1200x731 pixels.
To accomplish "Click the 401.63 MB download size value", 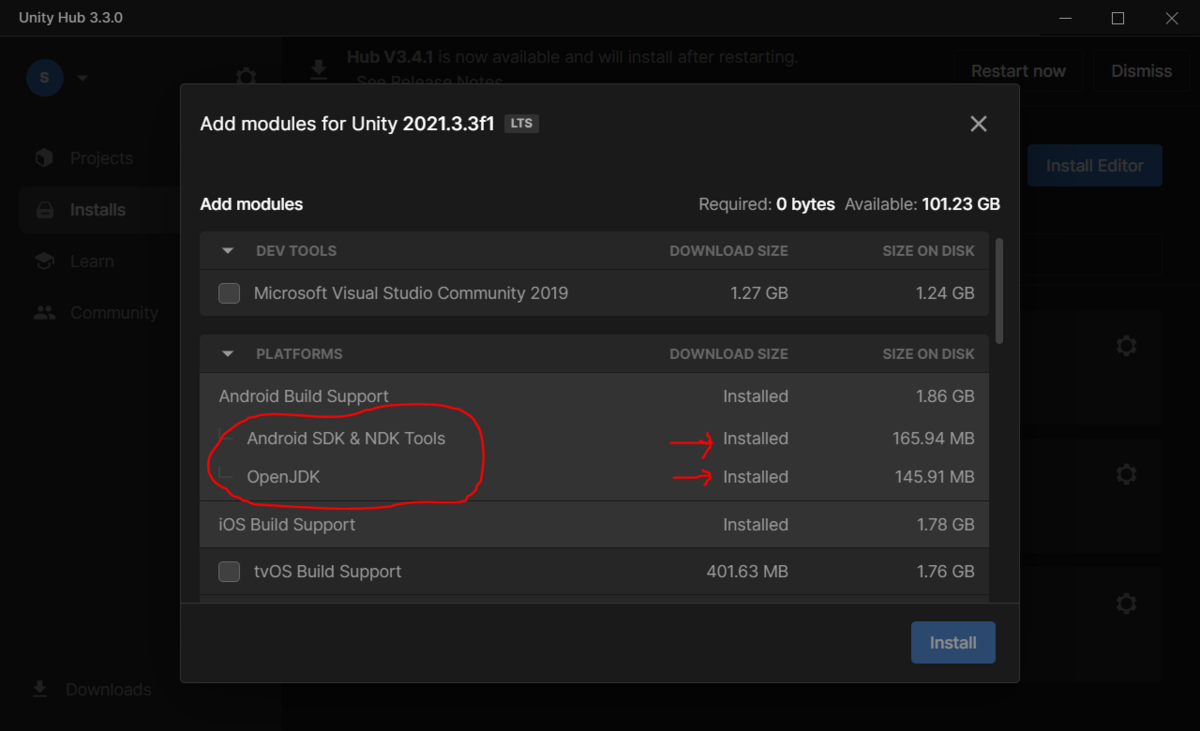I will [747, 572].
